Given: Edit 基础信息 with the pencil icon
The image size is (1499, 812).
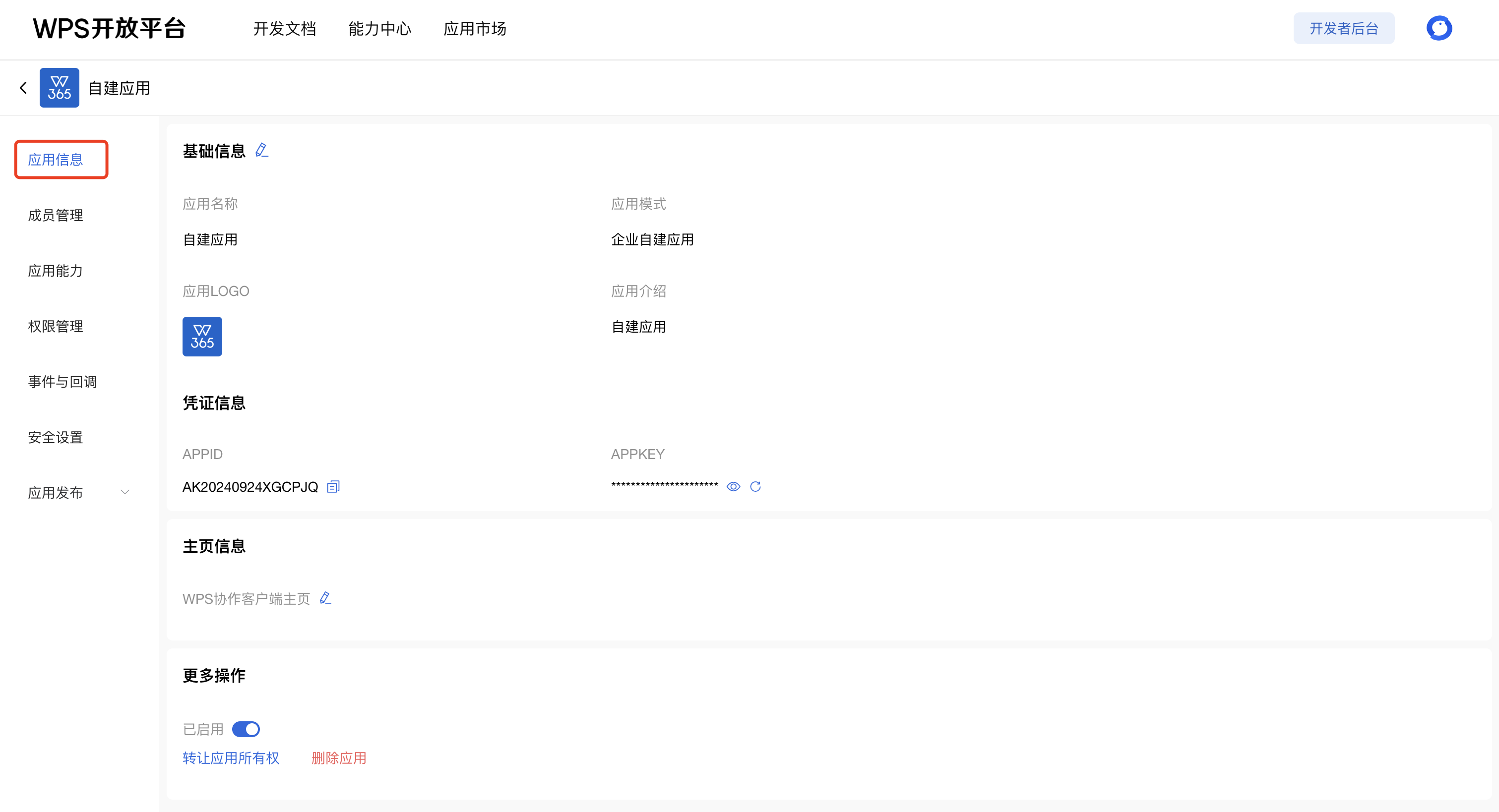Looking at the screenshot, I should tap(262, 151).
